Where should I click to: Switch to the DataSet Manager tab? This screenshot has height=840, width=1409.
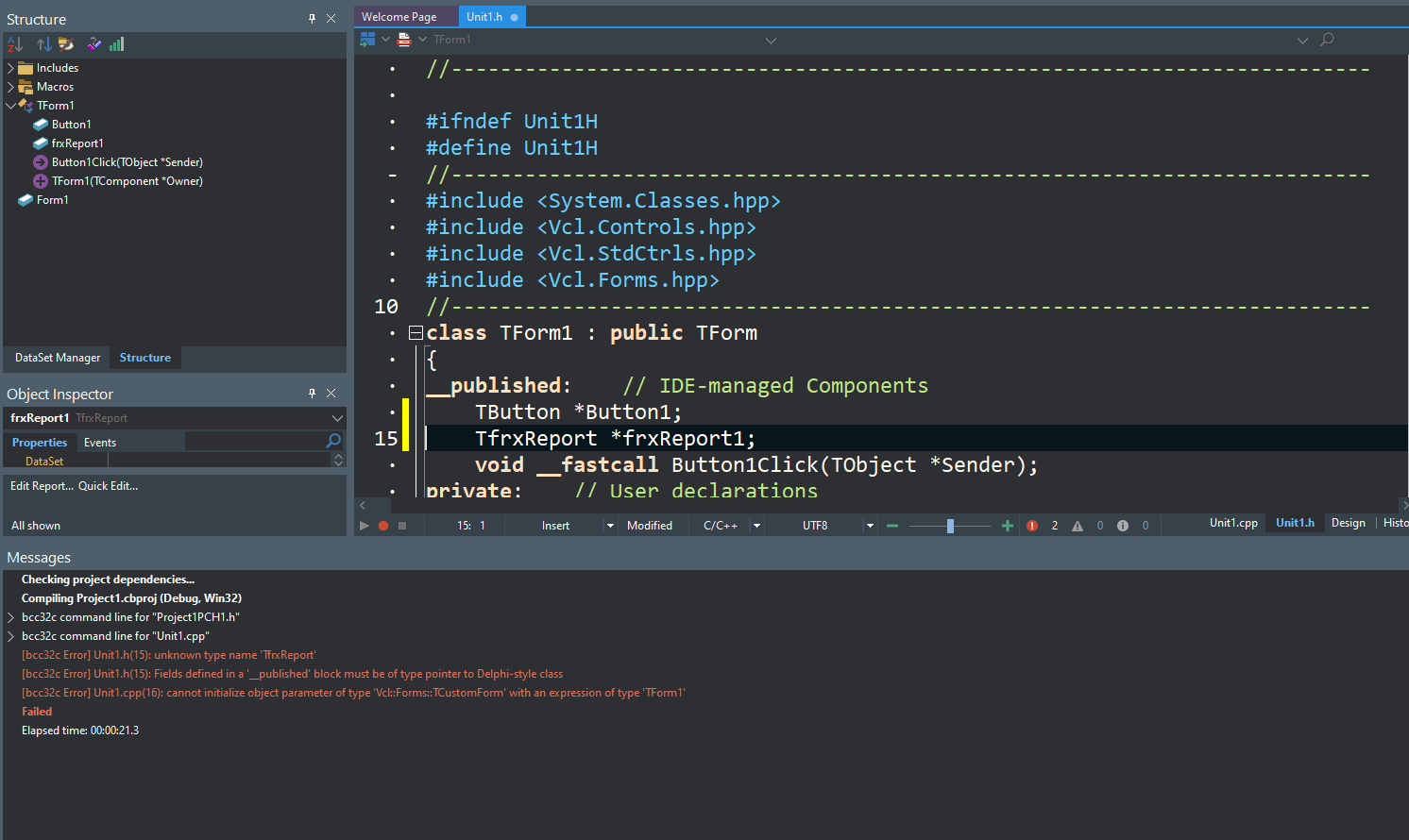click(58, 358)
